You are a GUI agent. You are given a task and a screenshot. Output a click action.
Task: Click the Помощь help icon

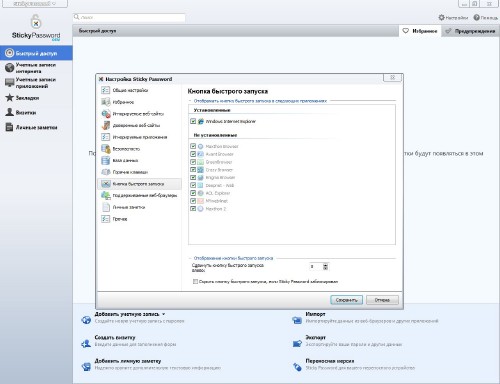click(477, 17)
